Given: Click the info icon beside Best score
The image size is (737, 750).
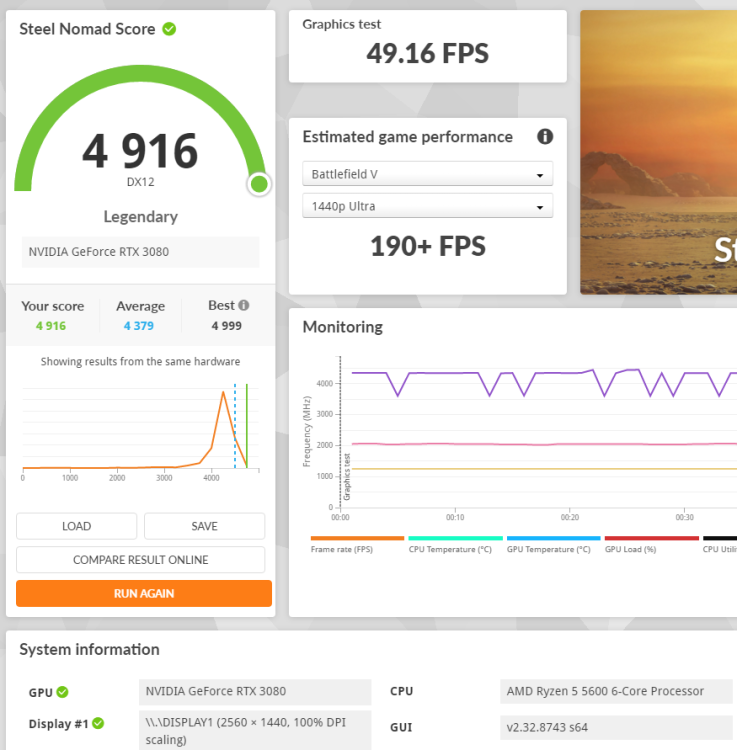Looking at the screenshot, I should [x=243, y=306].
